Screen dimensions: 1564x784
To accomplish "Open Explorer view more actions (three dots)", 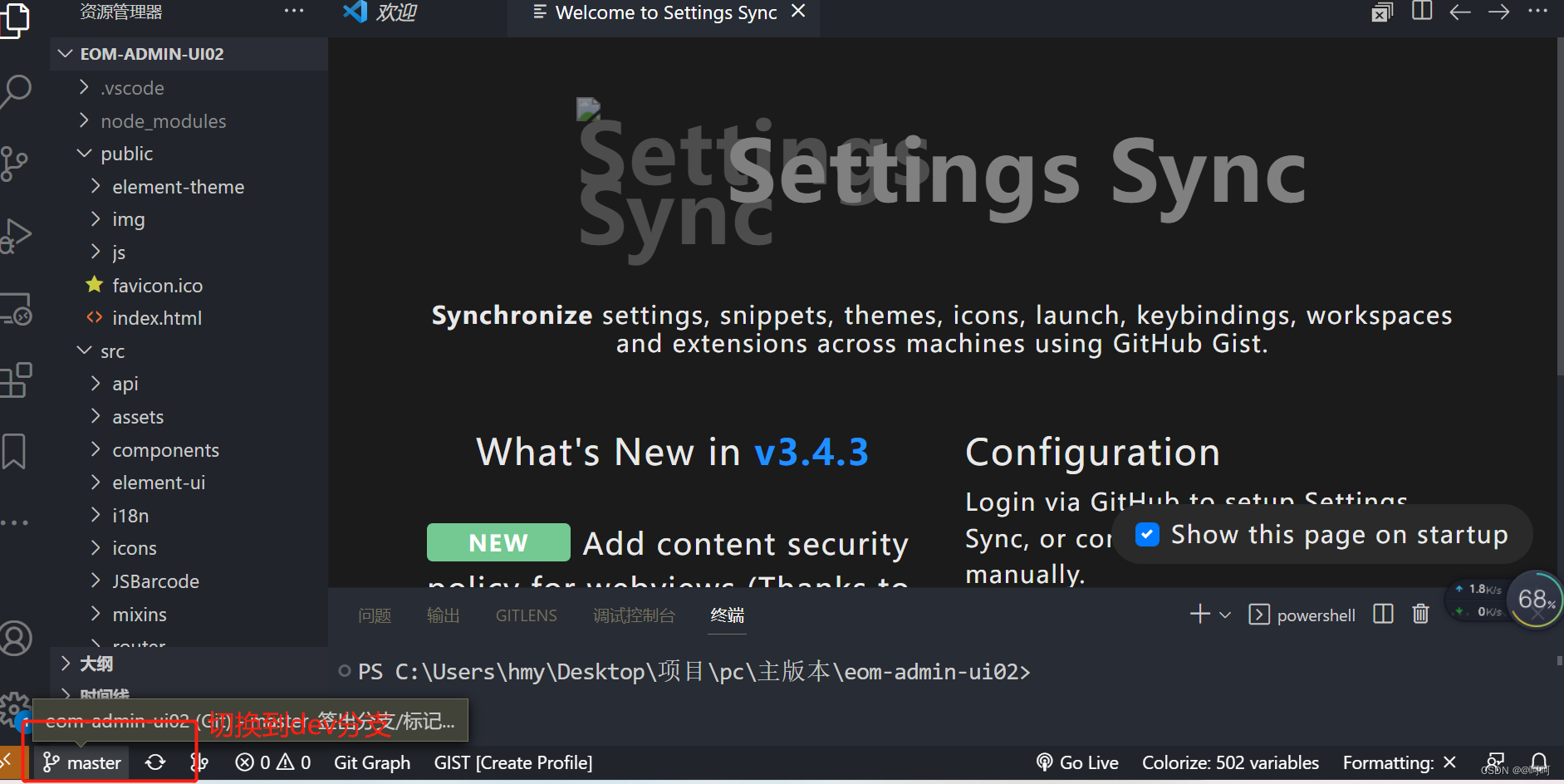I will click(x=294, y=12).
